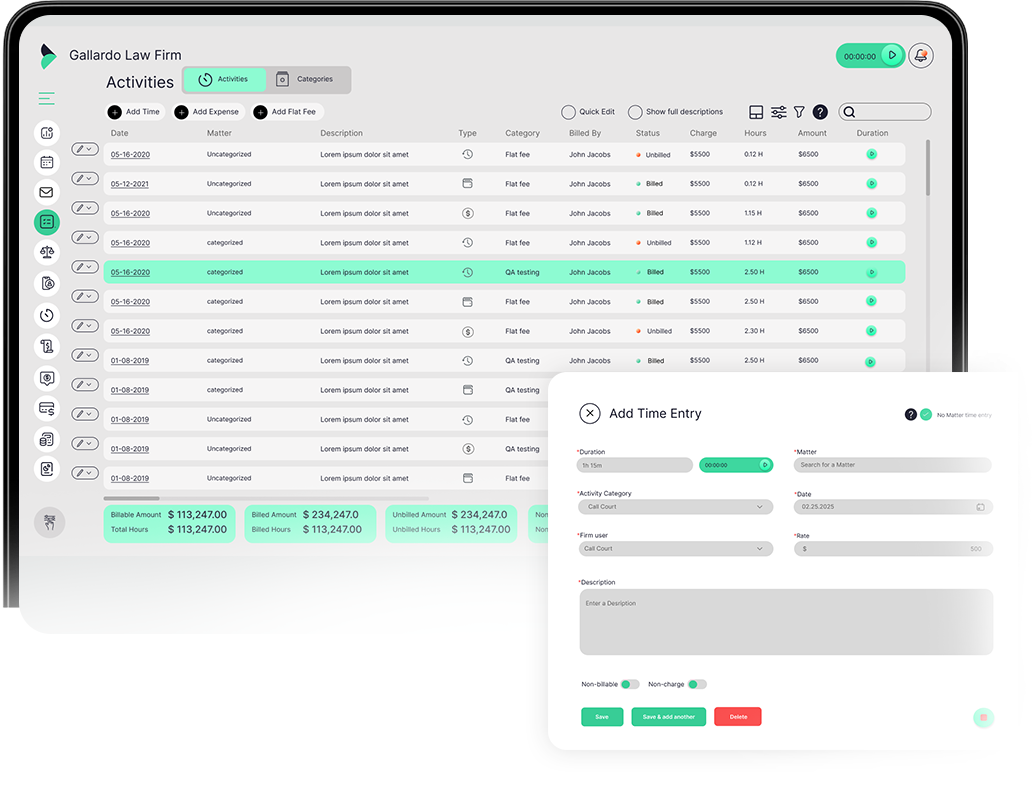Select the Mail envelope icon in the sidebar
1032x791 pixels.
tap(46, 192)
